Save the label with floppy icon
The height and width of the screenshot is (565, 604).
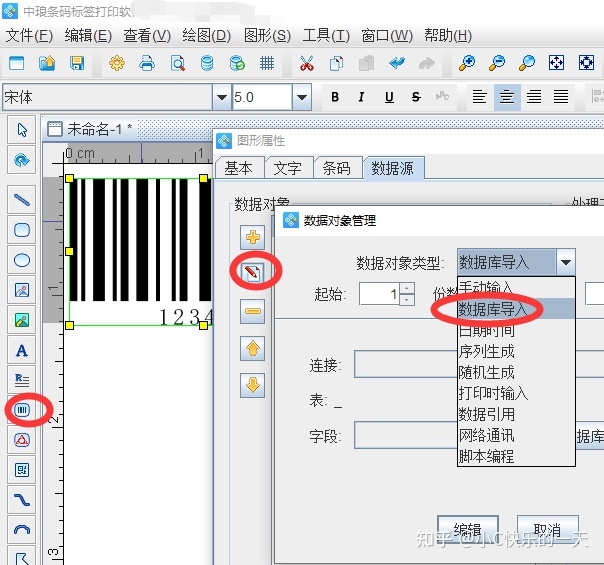[77, 63]
